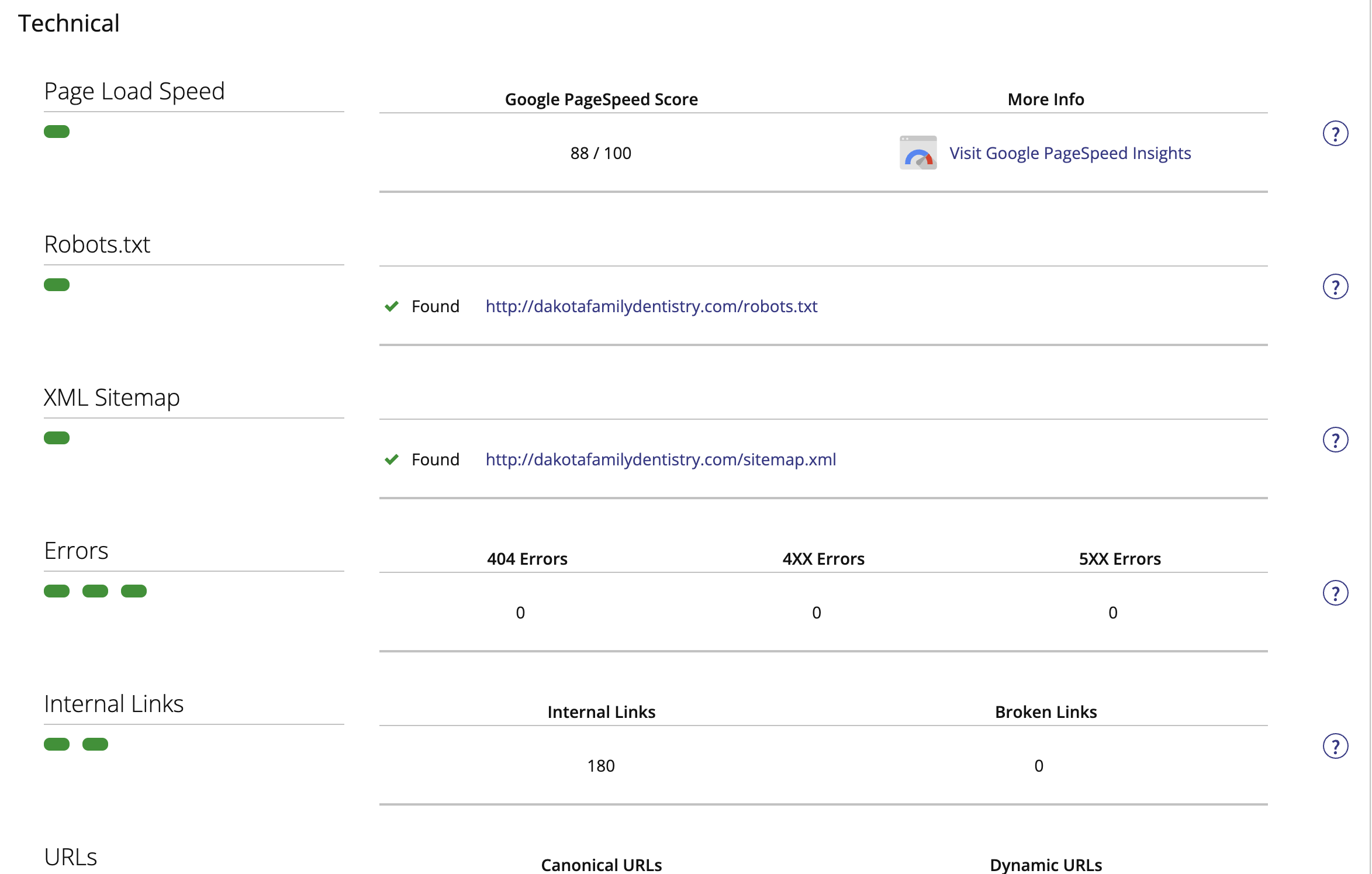Click the 4XX Errors column header
Screen dimensions: 1372x874
click(824, 559)
